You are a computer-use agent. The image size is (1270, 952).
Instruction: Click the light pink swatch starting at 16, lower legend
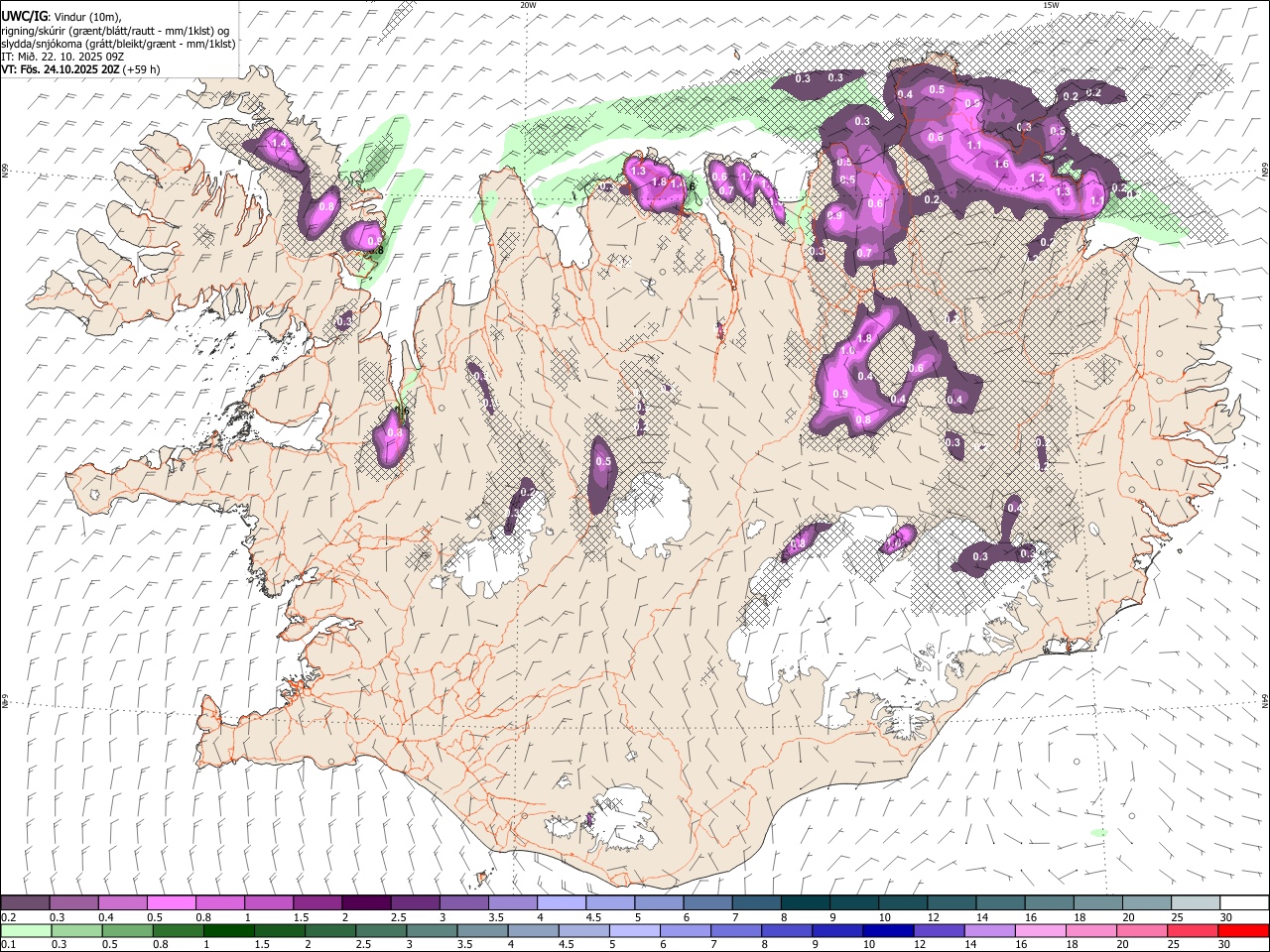click(1040, 930)
